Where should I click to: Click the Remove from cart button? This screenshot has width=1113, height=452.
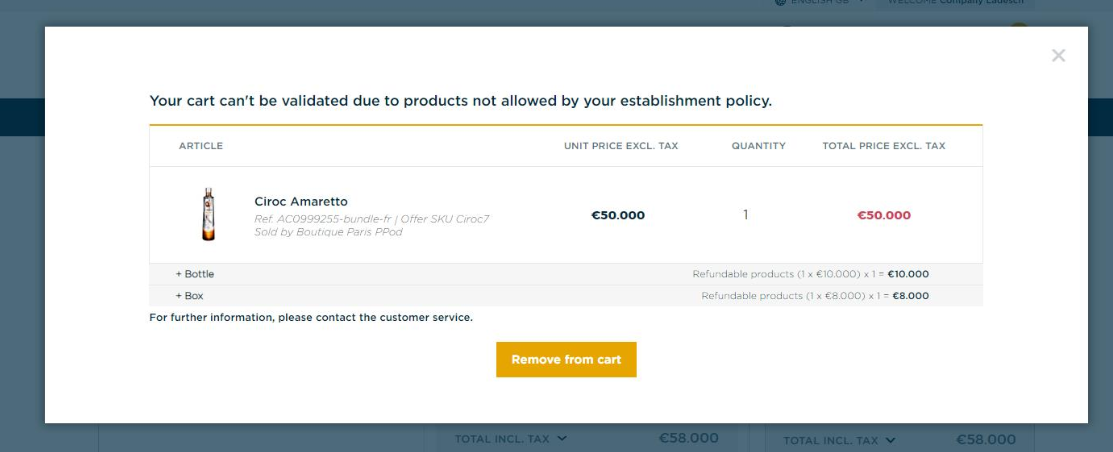pos(566,360)
